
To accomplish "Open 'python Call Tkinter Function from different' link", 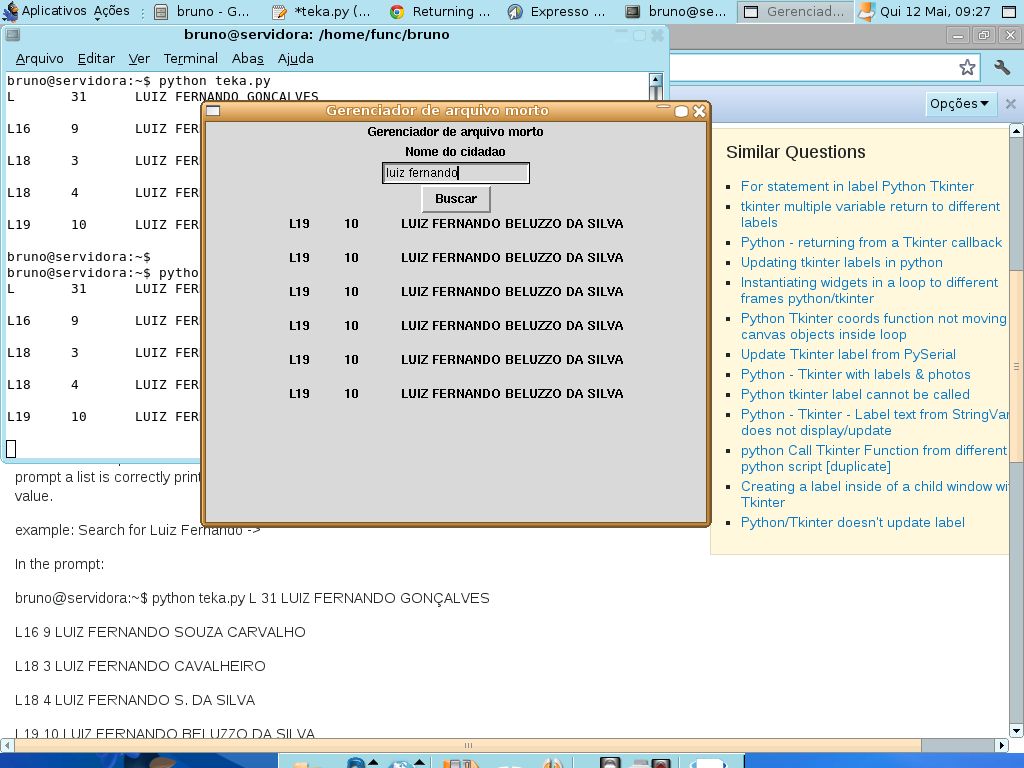I will click(873, 458).
